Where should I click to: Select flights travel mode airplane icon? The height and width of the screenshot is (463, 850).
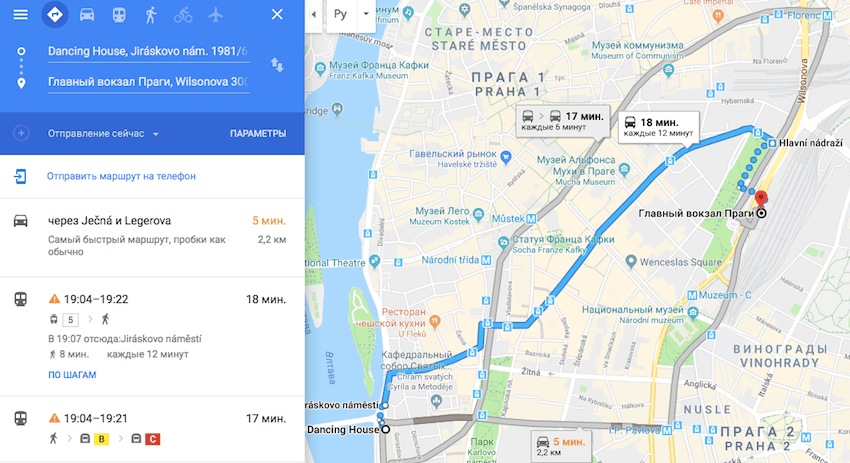[216, 15]
